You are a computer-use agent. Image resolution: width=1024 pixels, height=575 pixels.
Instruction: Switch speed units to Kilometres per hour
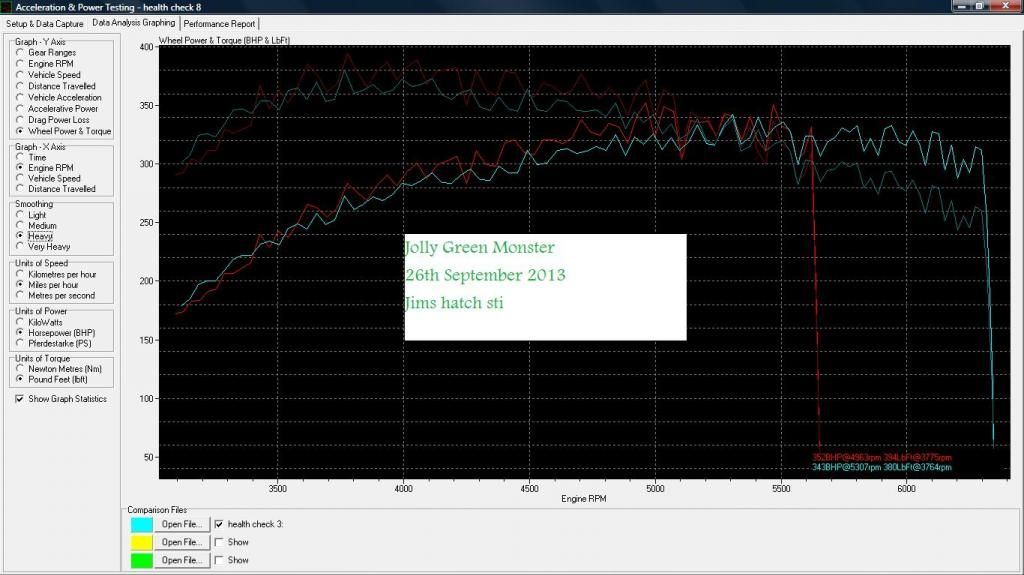20,274
